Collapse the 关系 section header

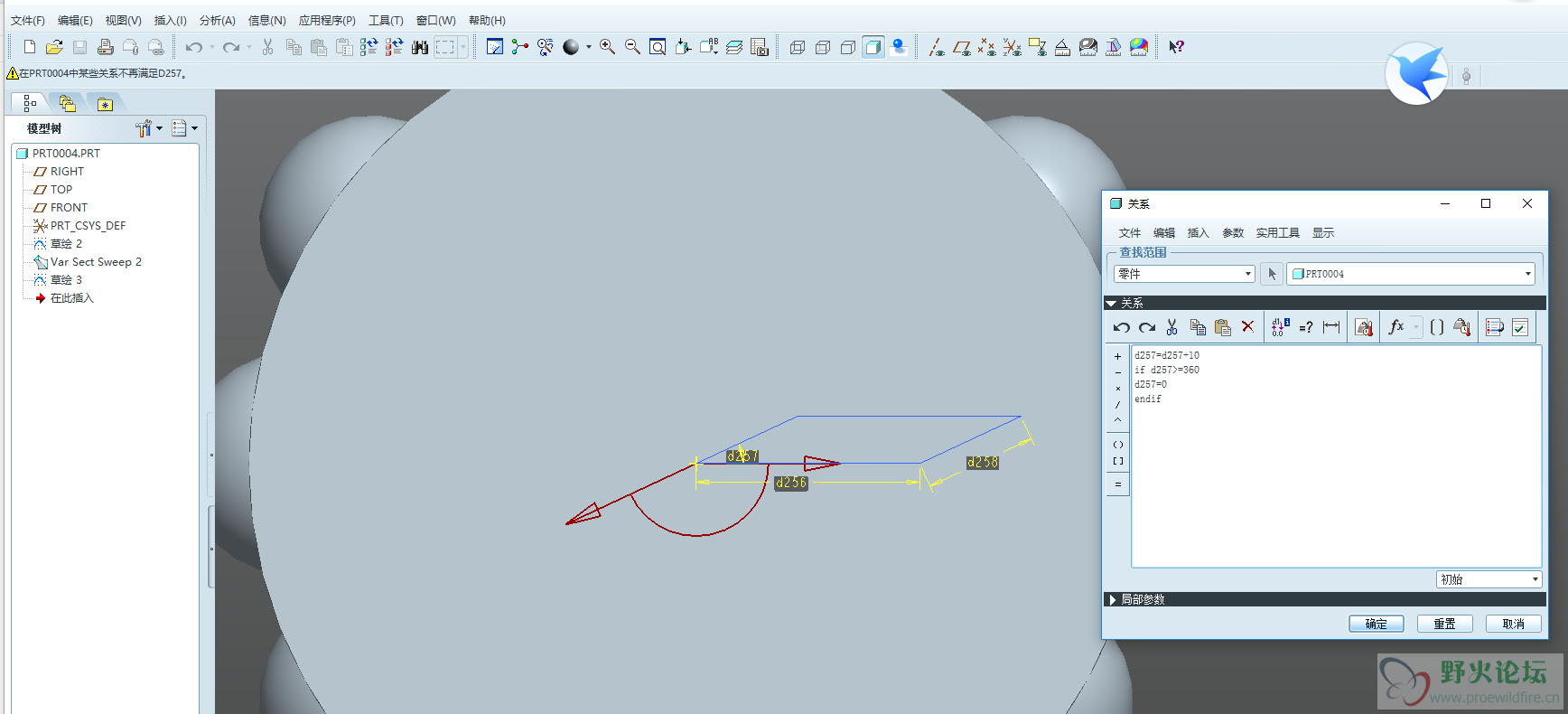pos(1111,304)
